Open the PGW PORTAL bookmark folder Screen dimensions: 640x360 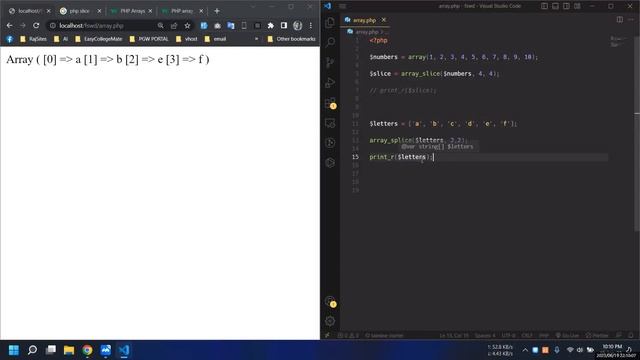(149, 39)
